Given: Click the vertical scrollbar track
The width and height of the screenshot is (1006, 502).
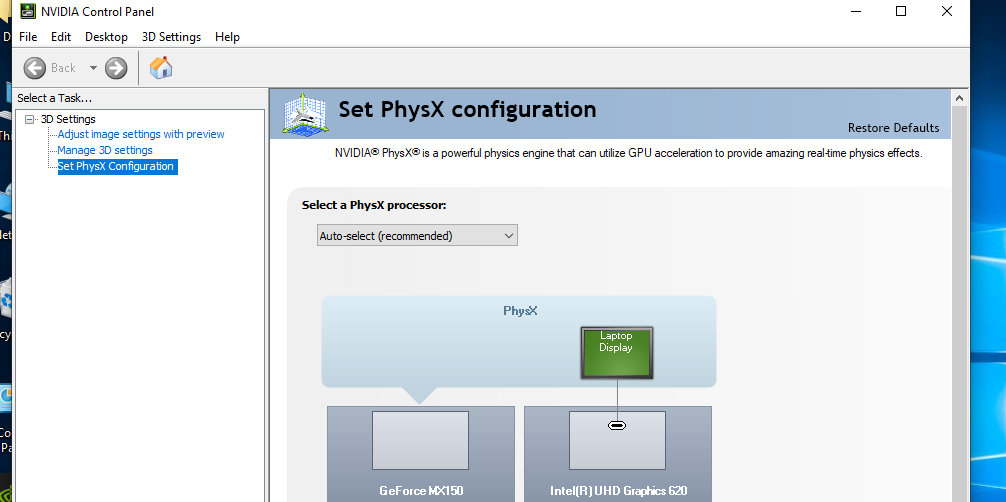Looking at the screenshot, I should click(959, 304).
